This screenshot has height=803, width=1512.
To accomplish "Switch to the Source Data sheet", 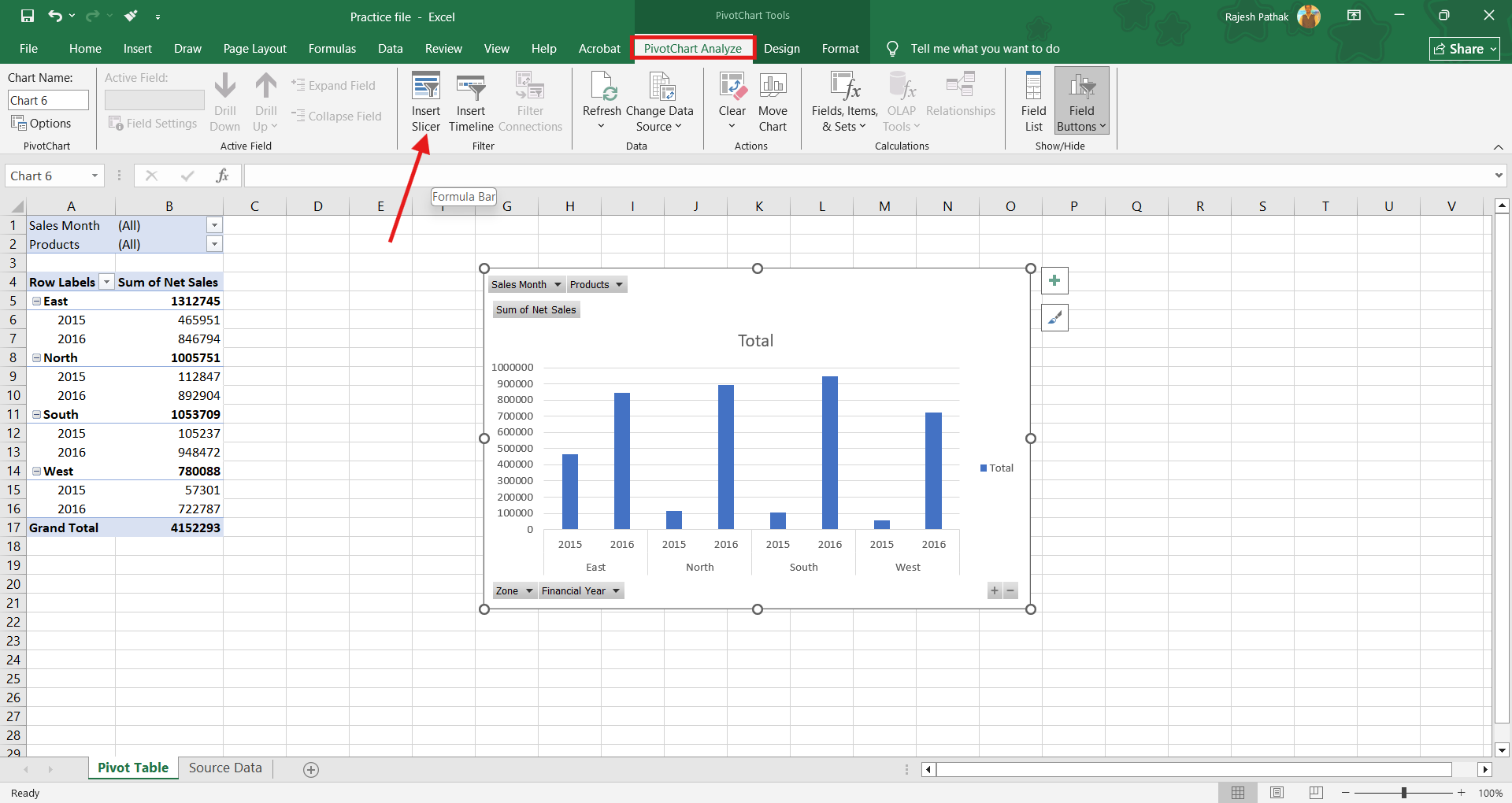I will click(x=225, y=768).
